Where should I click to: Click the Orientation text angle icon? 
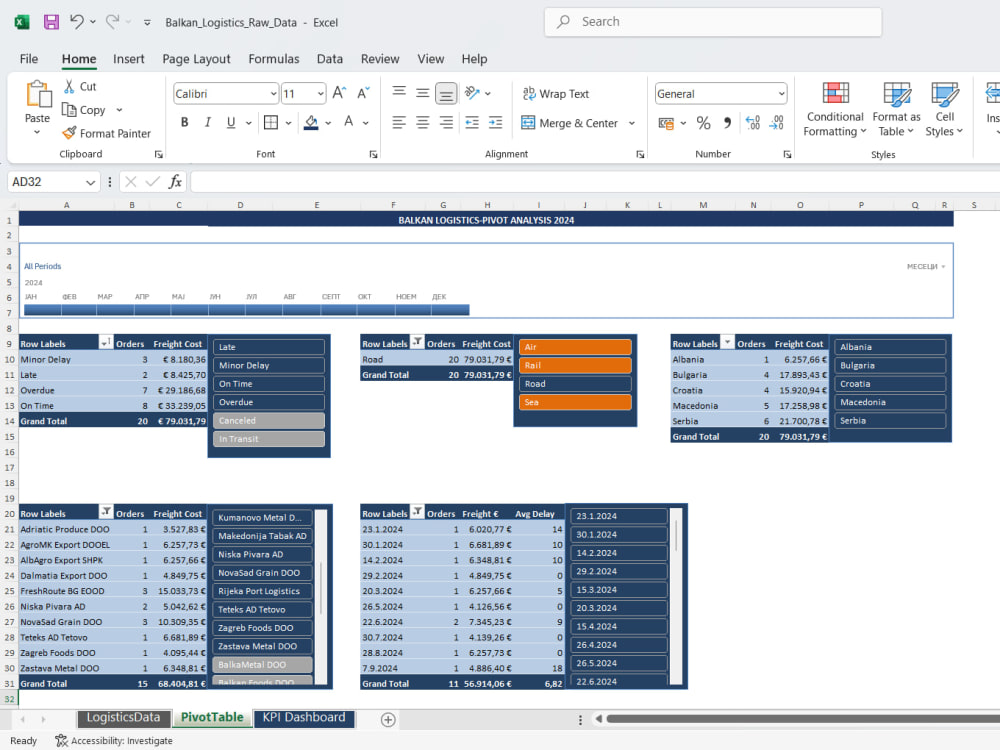pos(472,93)
